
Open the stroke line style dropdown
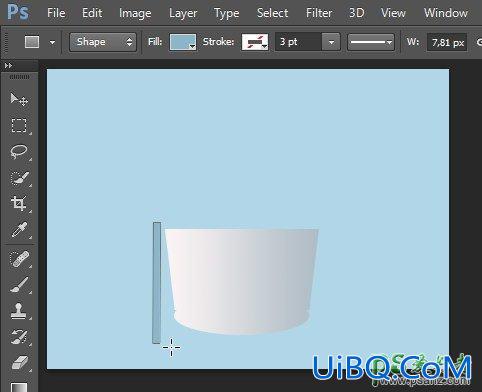pyautogui.click(x=371, y=42)
